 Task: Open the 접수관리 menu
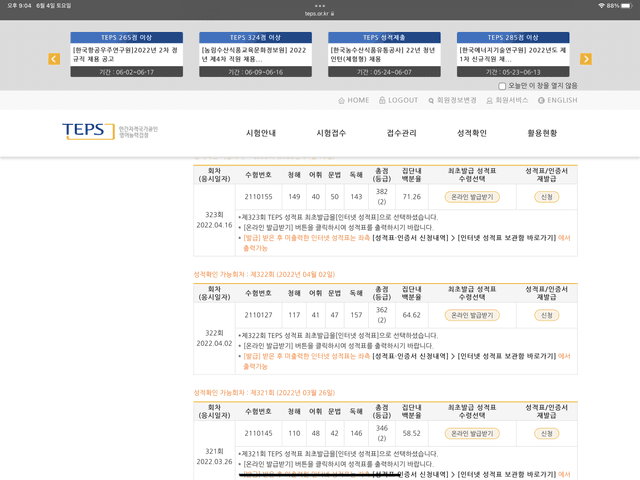pyautogui.click(x=402, y=133)
